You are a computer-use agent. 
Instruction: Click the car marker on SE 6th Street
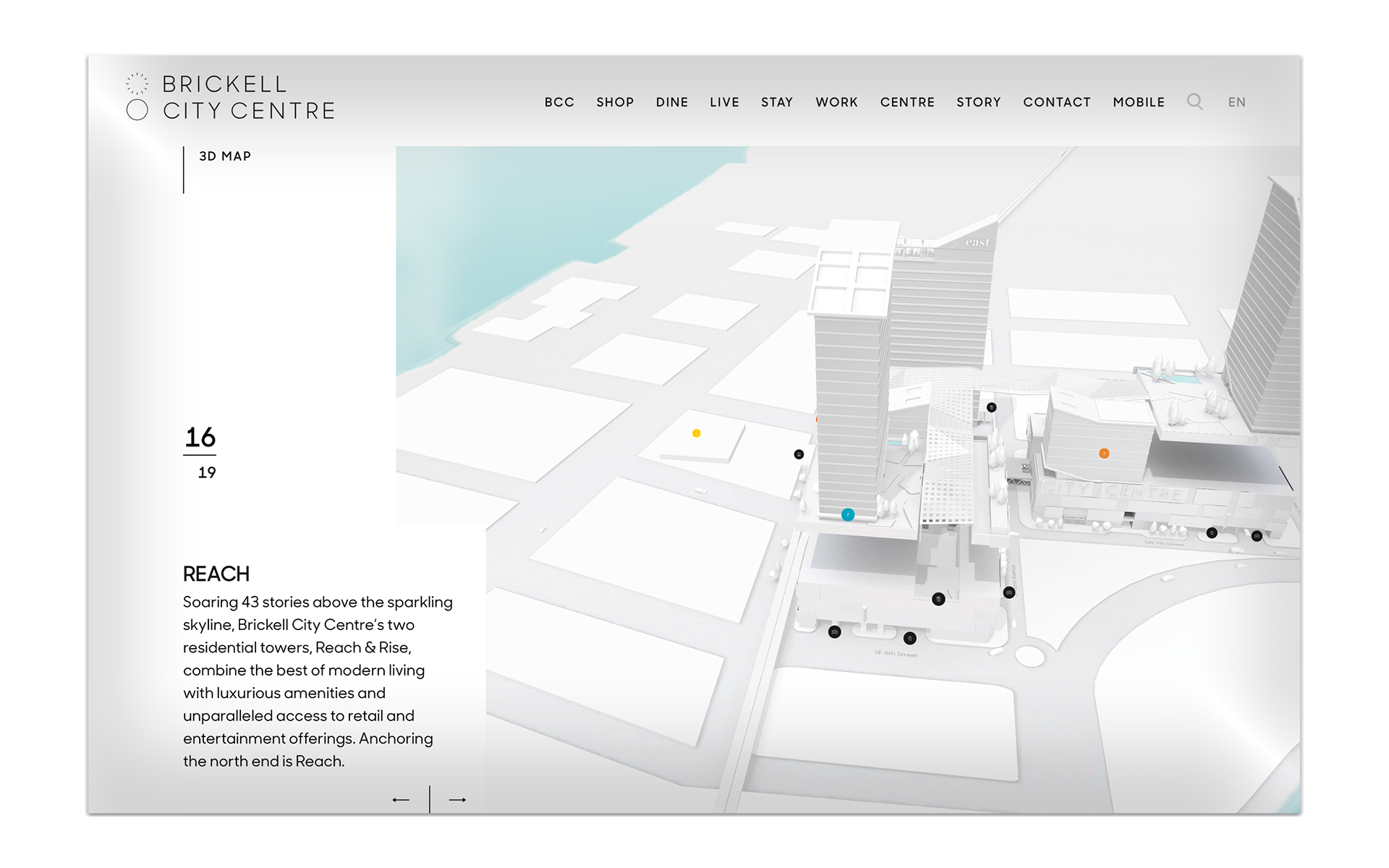[834, 631]
